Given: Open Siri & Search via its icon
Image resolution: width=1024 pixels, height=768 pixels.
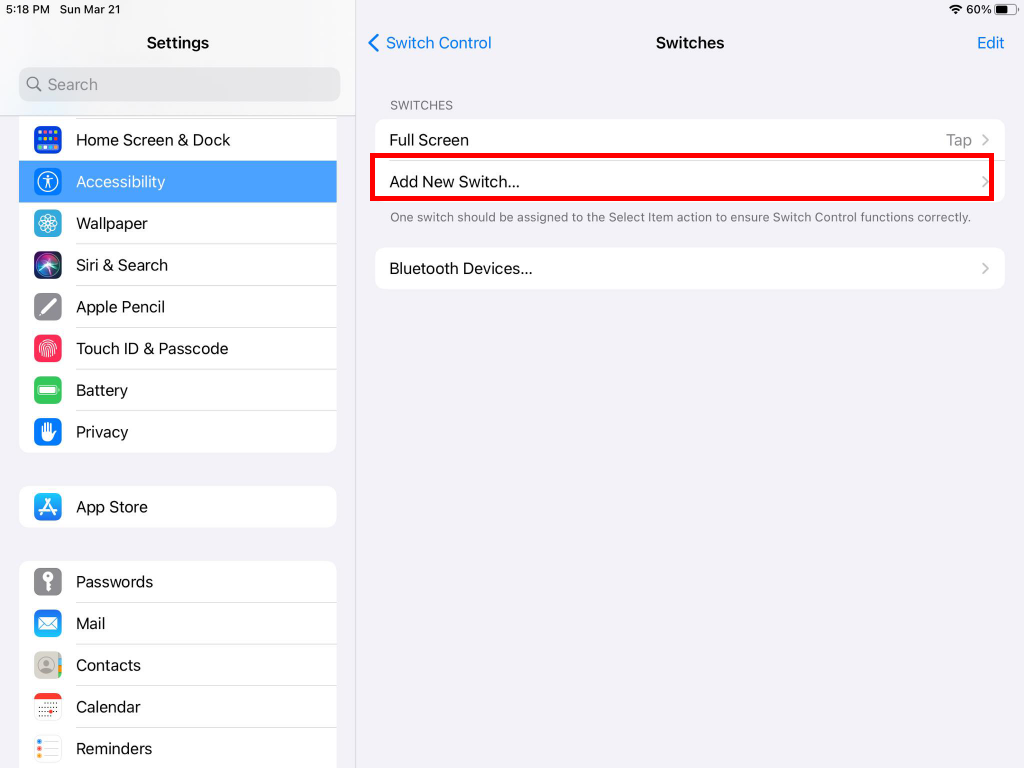Looking at the screenshot, I should pos(47,265).
